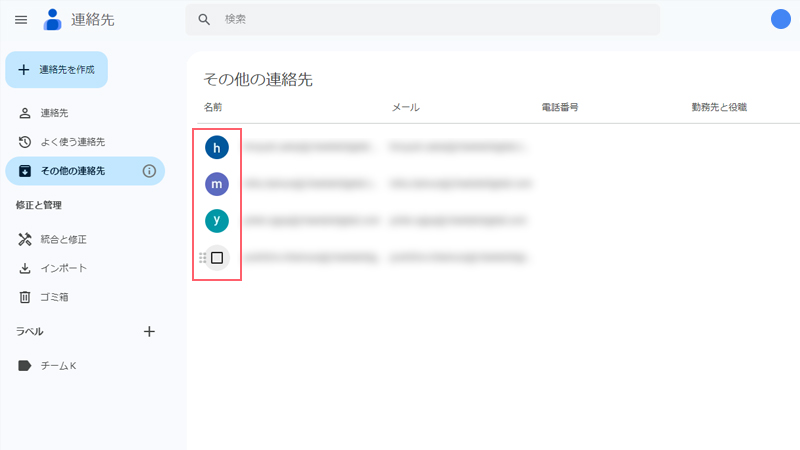Add a new label with plus icon
Viewport: 800px width, 450px height.
click(149, 331)
